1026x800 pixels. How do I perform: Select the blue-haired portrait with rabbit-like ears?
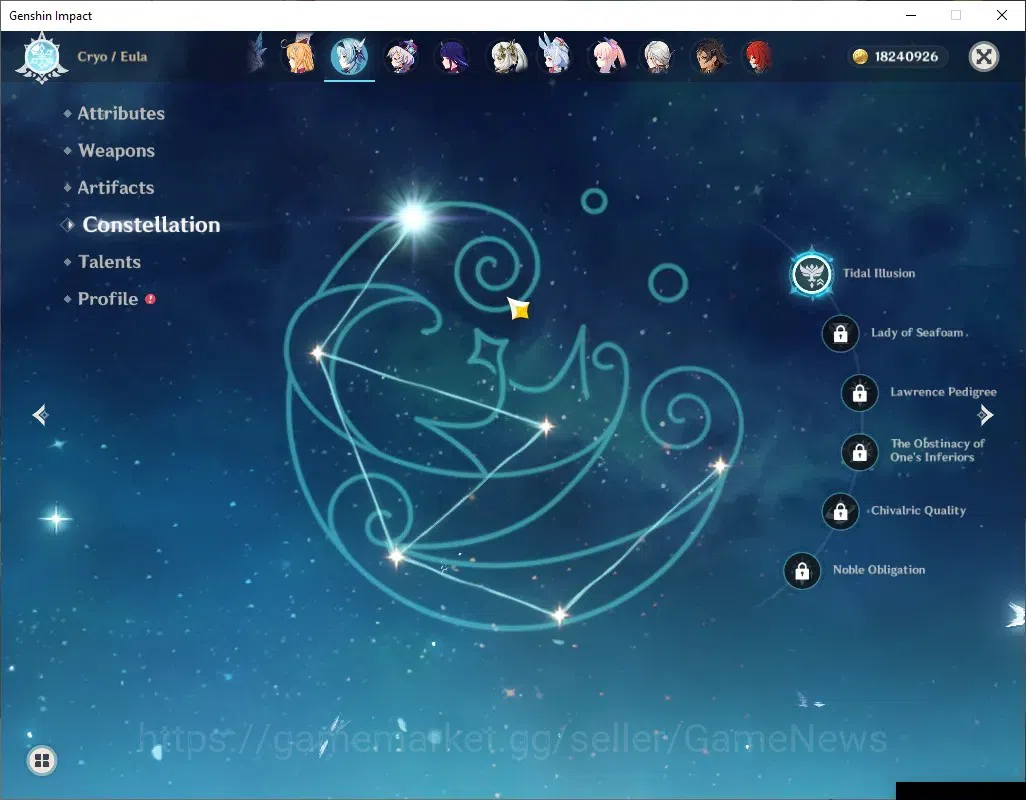556,55
